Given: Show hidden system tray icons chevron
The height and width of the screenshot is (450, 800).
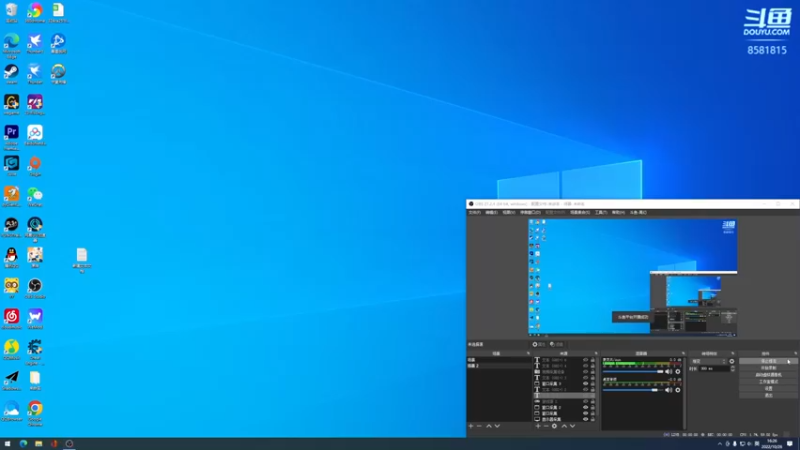Looking at the screenshot, I should coord(720,444).
